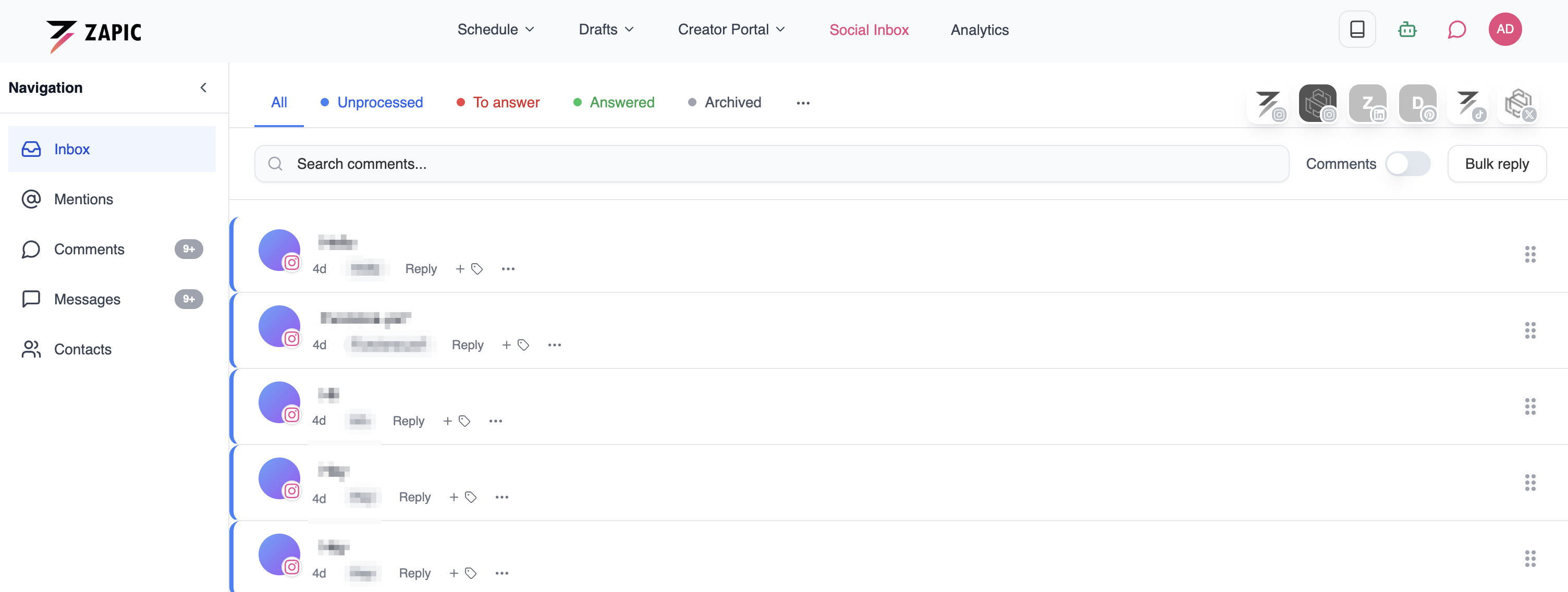
Task: Open the green robot automation icon
Action: [1407, 29]
